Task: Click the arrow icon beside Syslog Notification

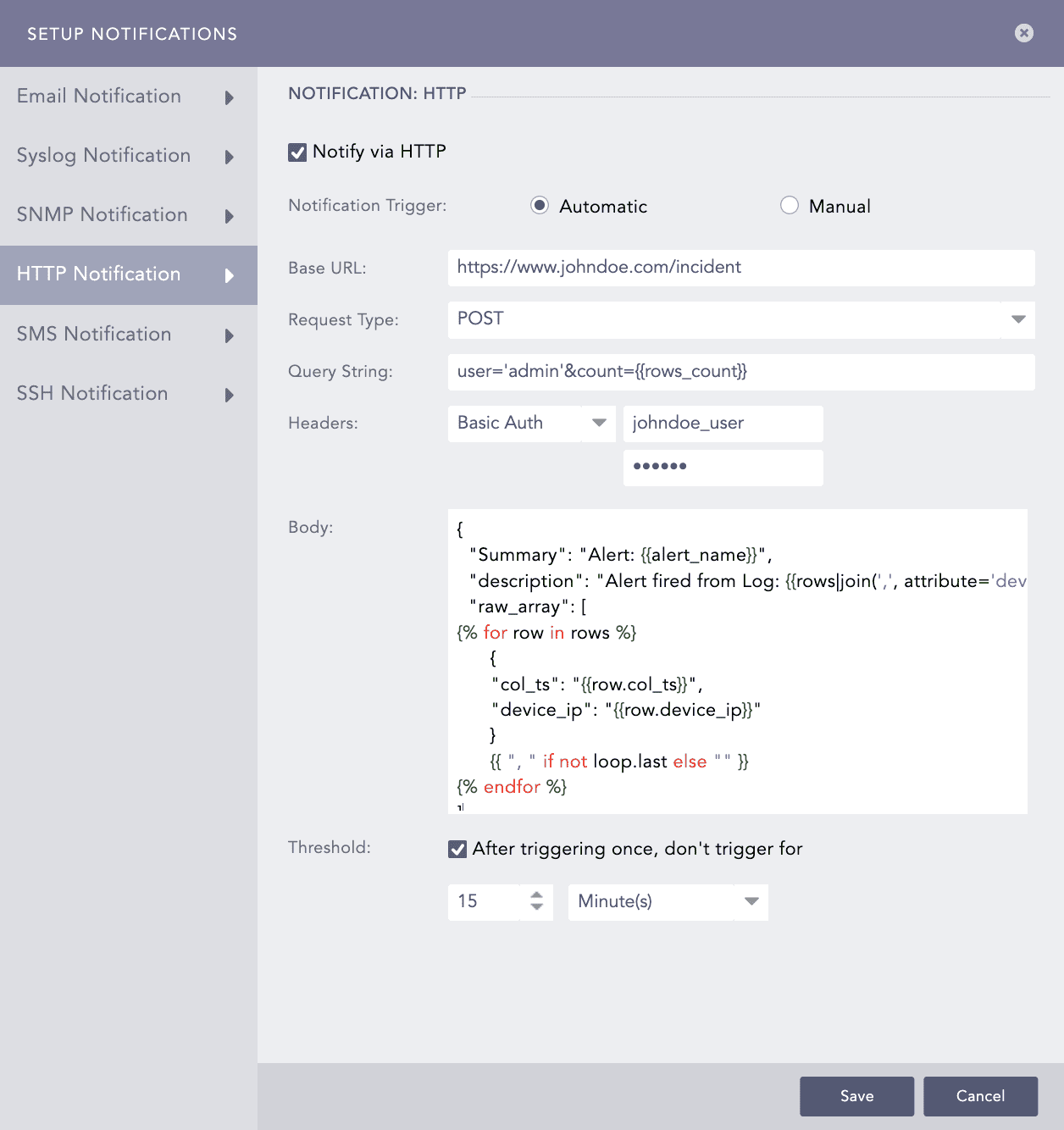Action: point(229,157)
